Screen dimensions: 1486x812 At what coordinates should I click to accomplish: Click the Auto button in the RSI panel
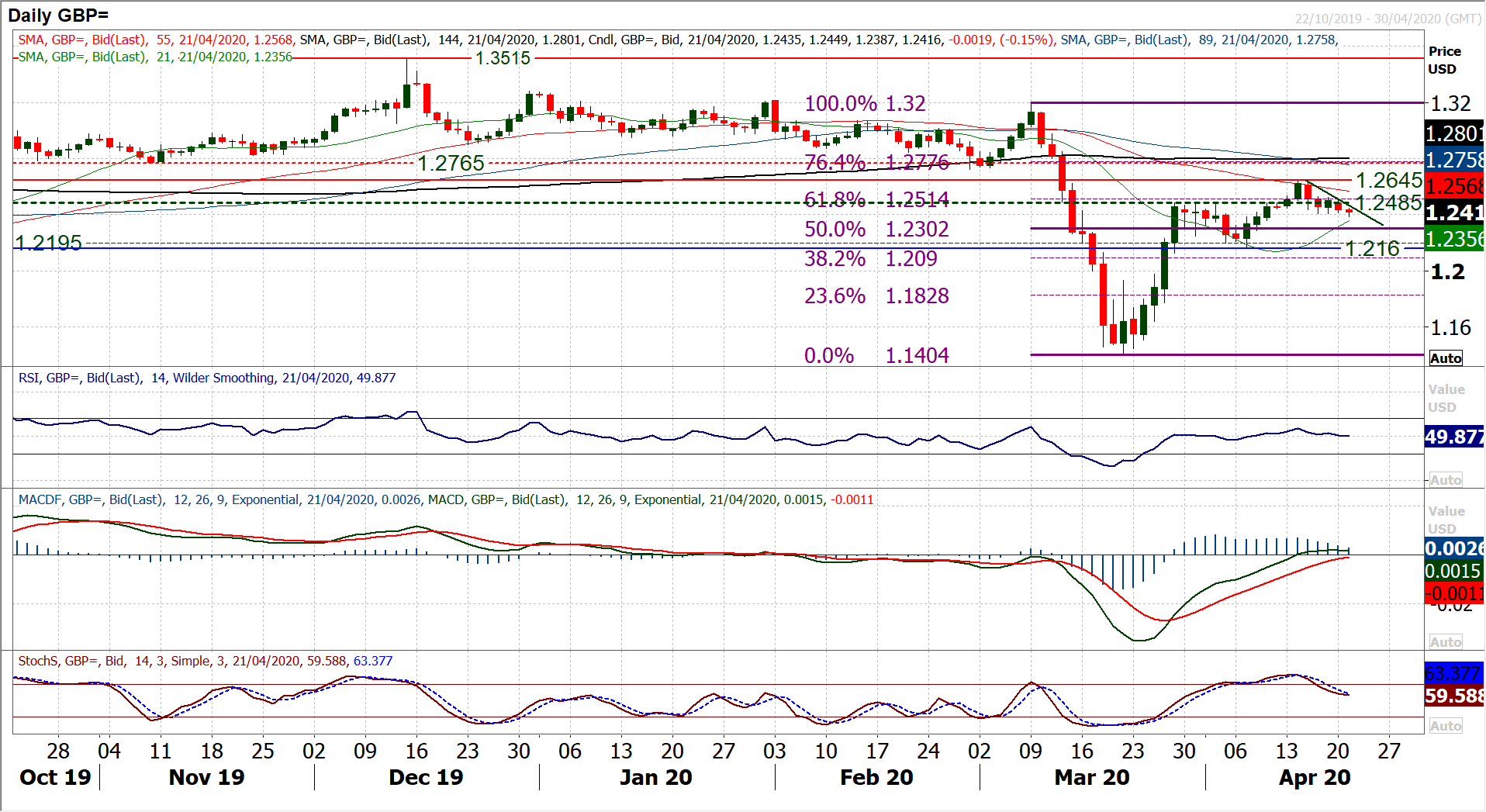1446,480
